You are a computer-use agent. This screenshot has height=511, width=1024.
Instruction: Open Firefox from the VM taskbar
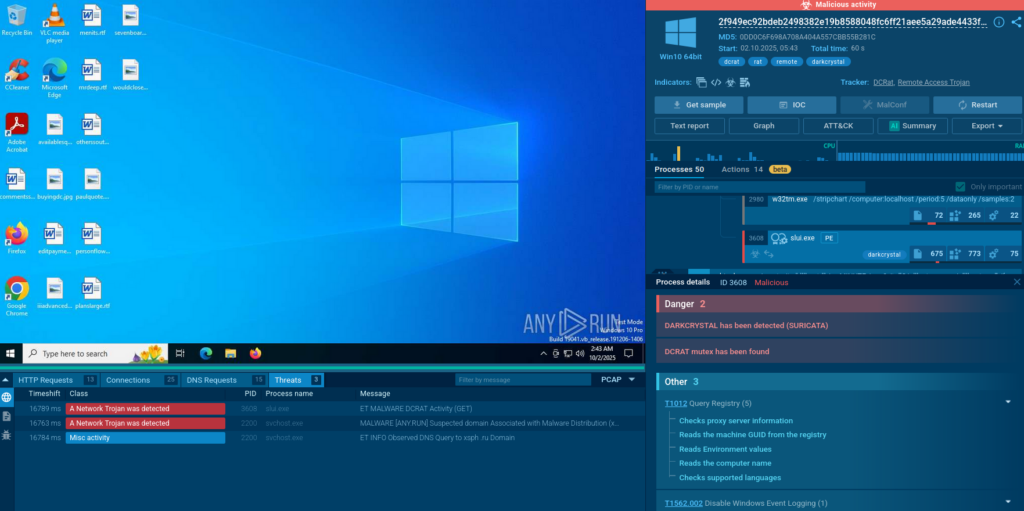(x=255, y=353)
